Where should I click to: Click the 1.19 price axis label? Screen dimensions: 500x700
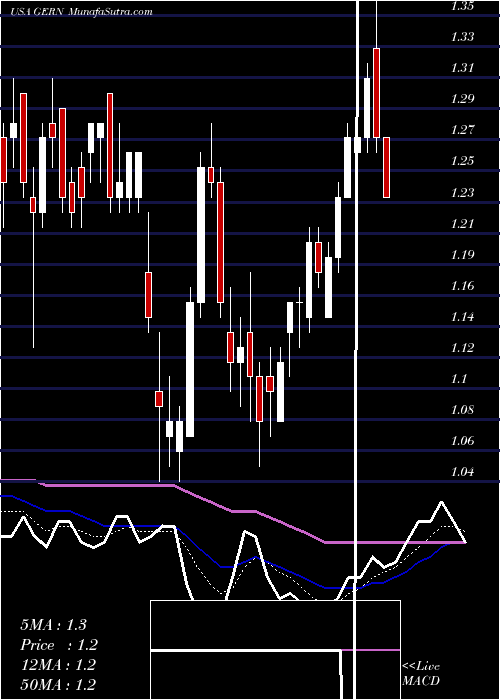coord(462,254)
